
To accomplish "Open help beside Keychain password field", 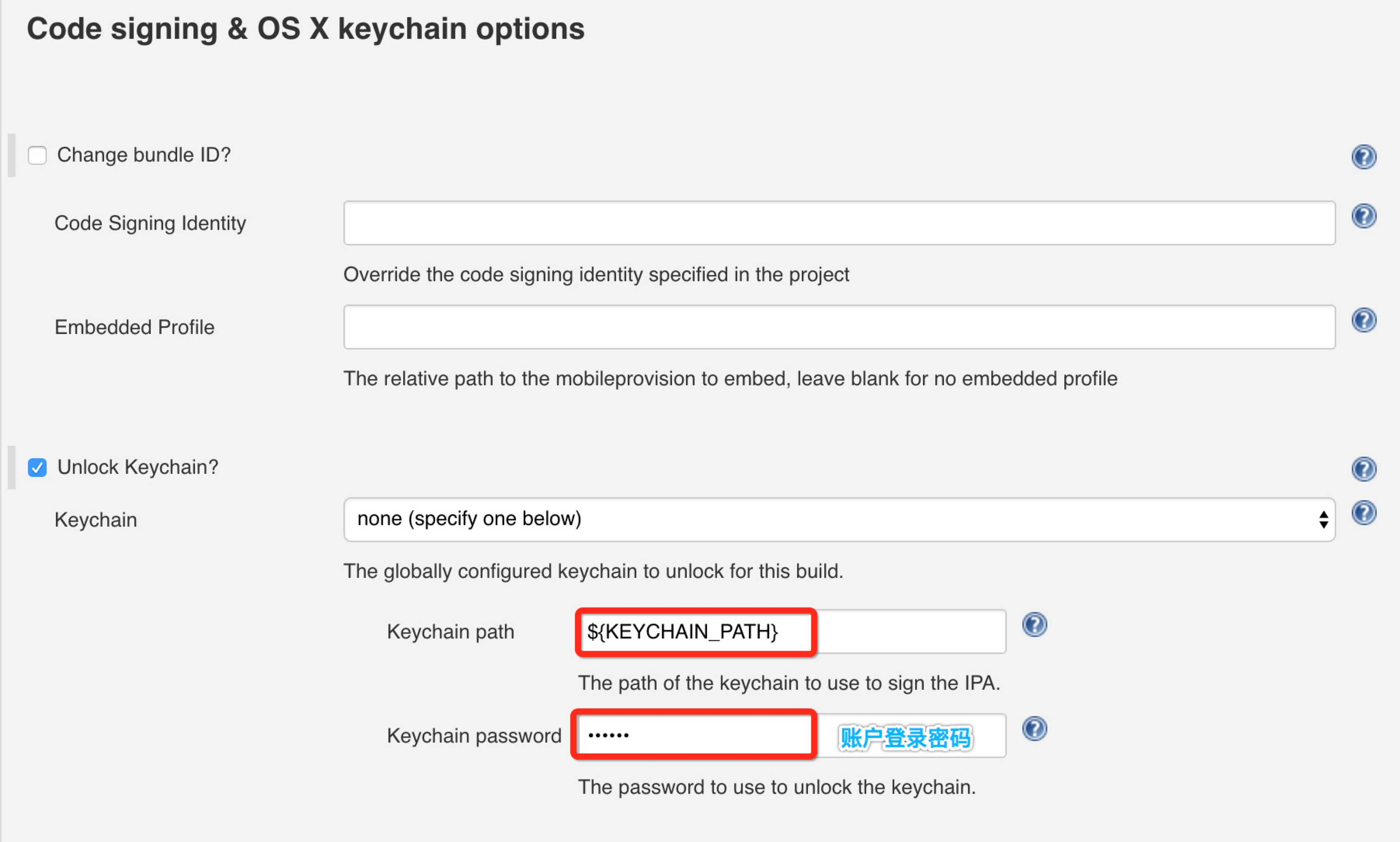I will 1035,729.
